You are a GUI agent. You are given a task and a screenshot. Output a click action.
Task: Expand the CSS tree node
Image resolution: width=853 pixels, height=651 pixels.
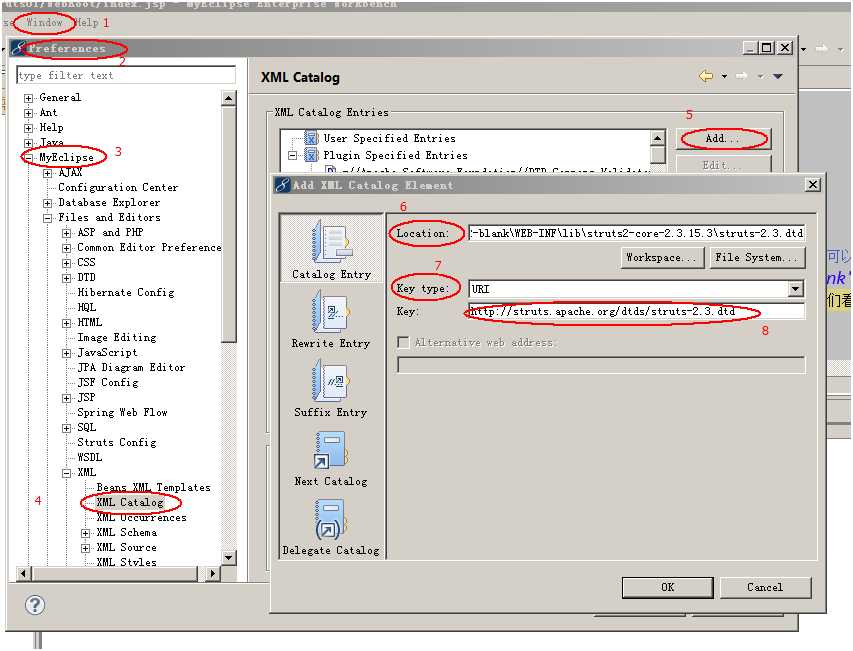click(x=66, y=264)
